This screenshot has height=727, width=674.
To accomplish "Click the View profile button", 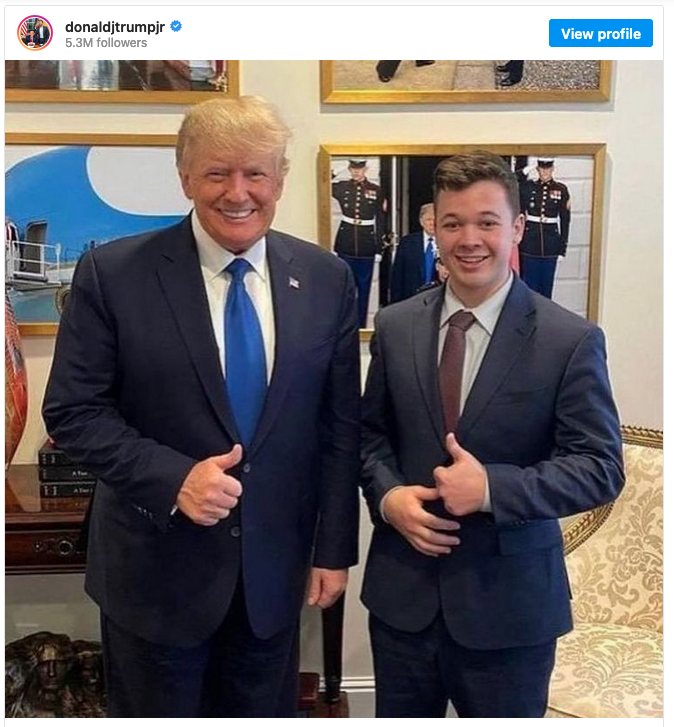I will [x=600, y=33].
